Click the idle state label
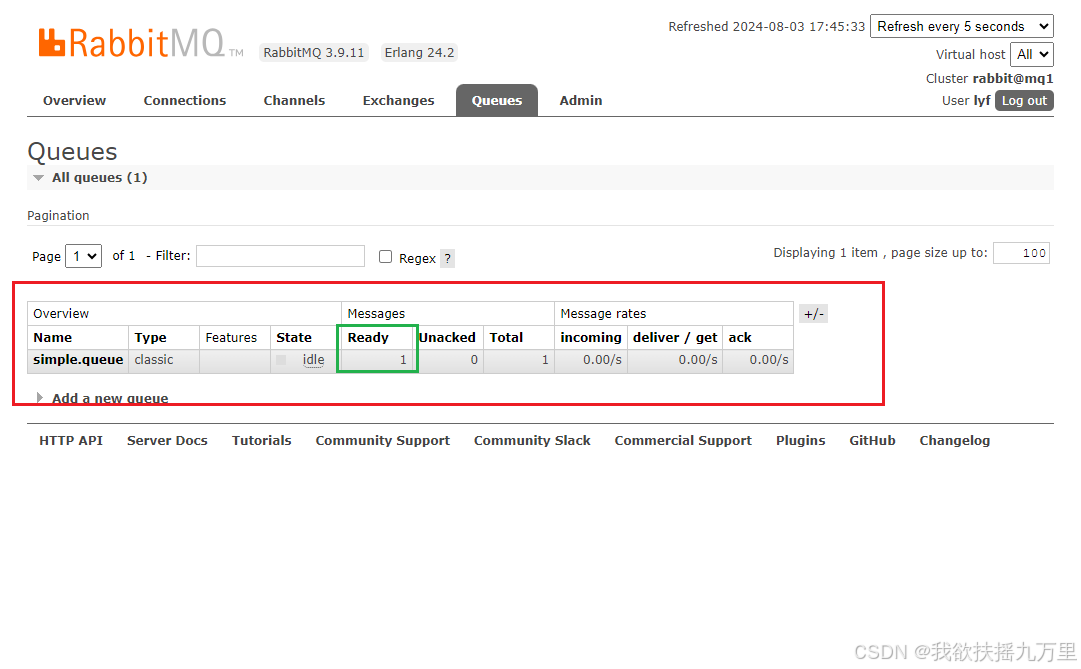The height and width of the screenshot is (669, 1081). pyautogui.click(x=314, y=360)
